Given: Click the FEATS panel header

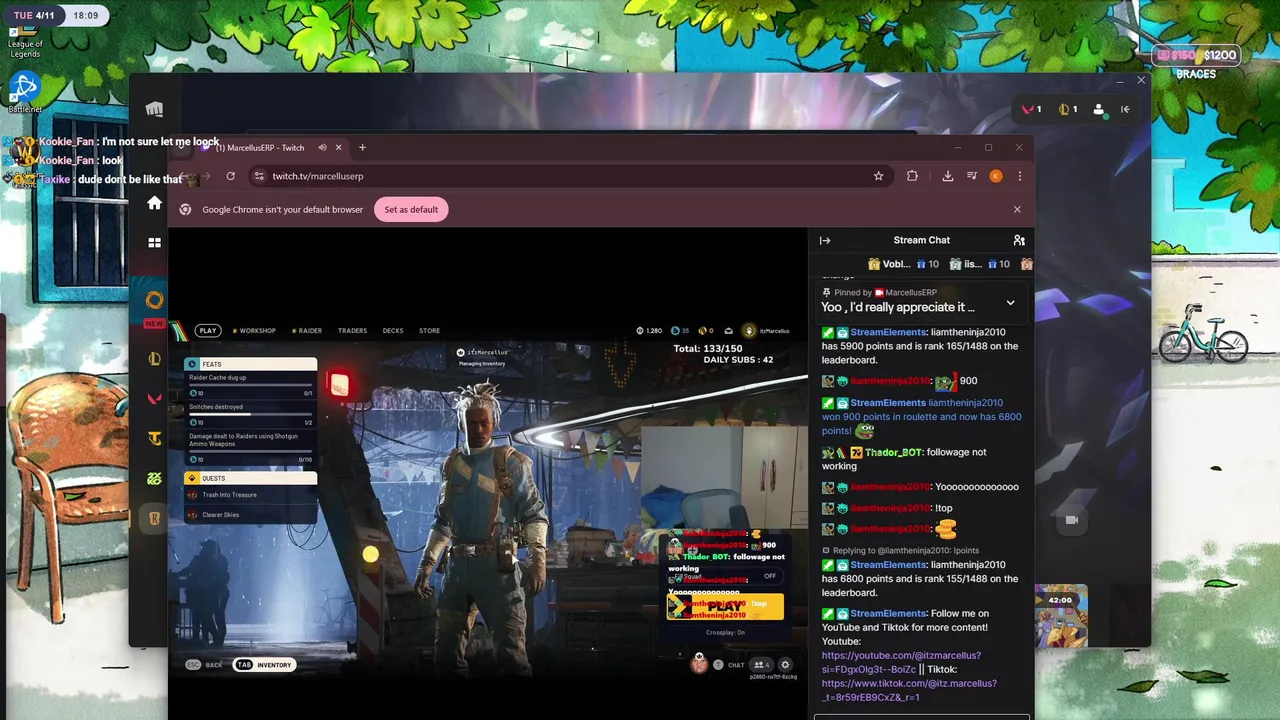Looking at the screenshot, I should 250,364.
